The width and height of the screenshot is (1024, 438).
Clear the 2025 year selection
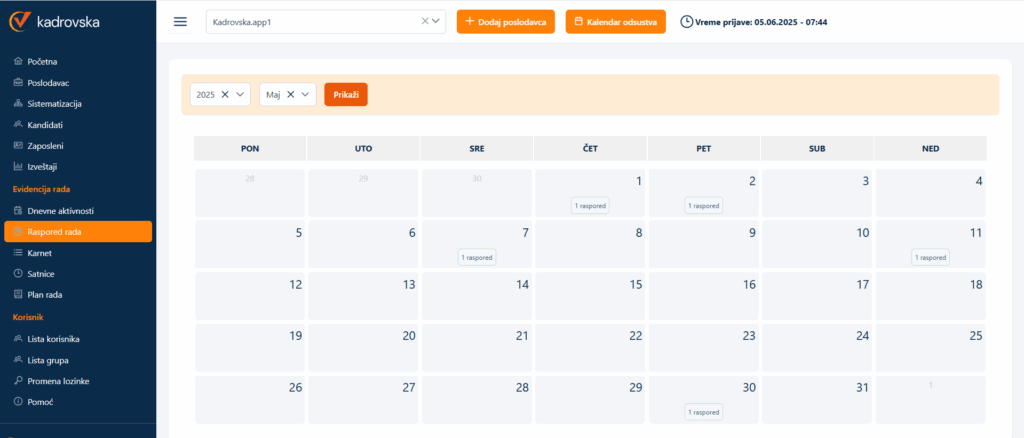[225, 94]
